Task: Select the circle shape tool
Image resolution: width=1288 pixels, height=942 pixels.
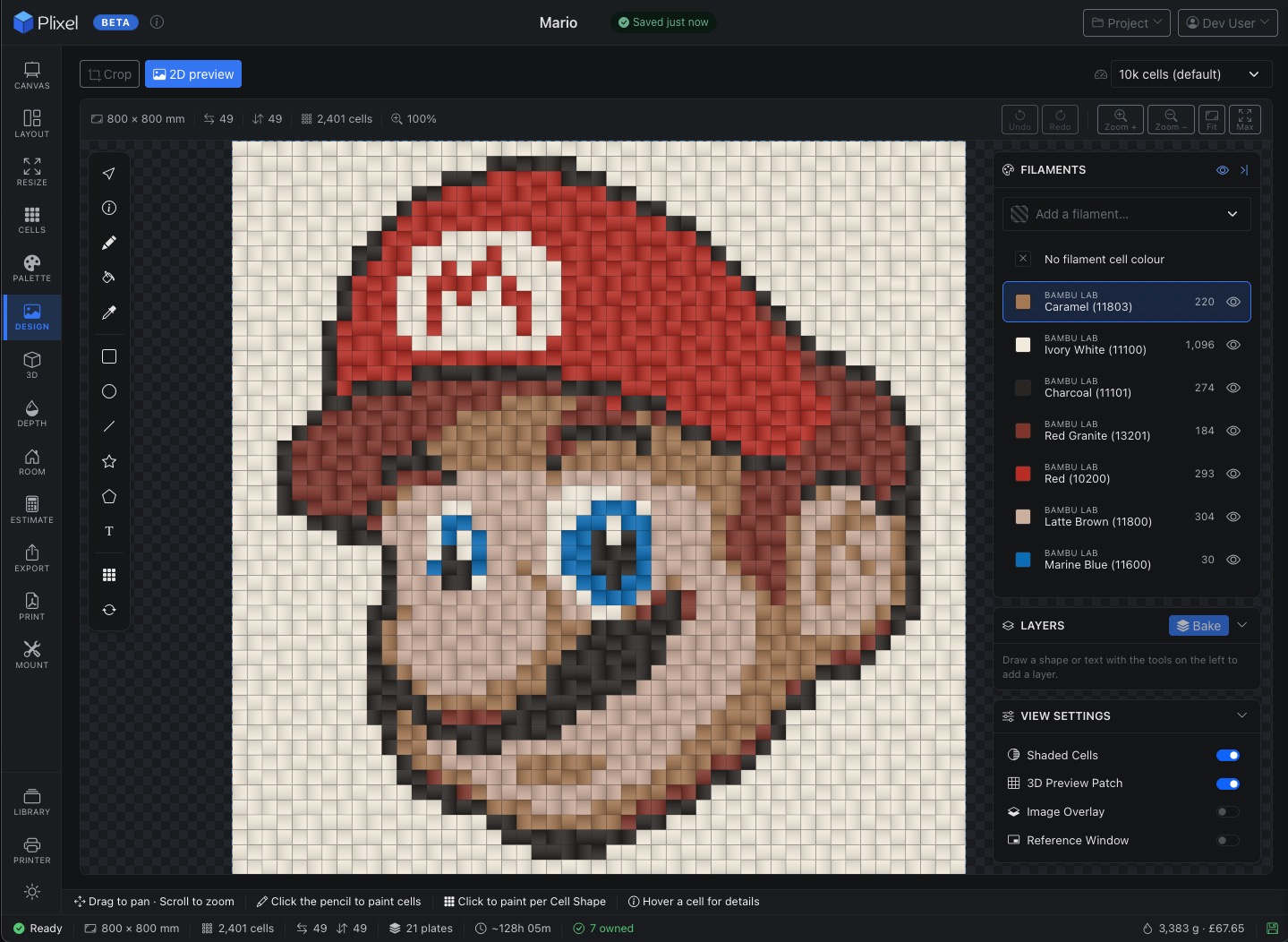Action: (x=109, y=391)
